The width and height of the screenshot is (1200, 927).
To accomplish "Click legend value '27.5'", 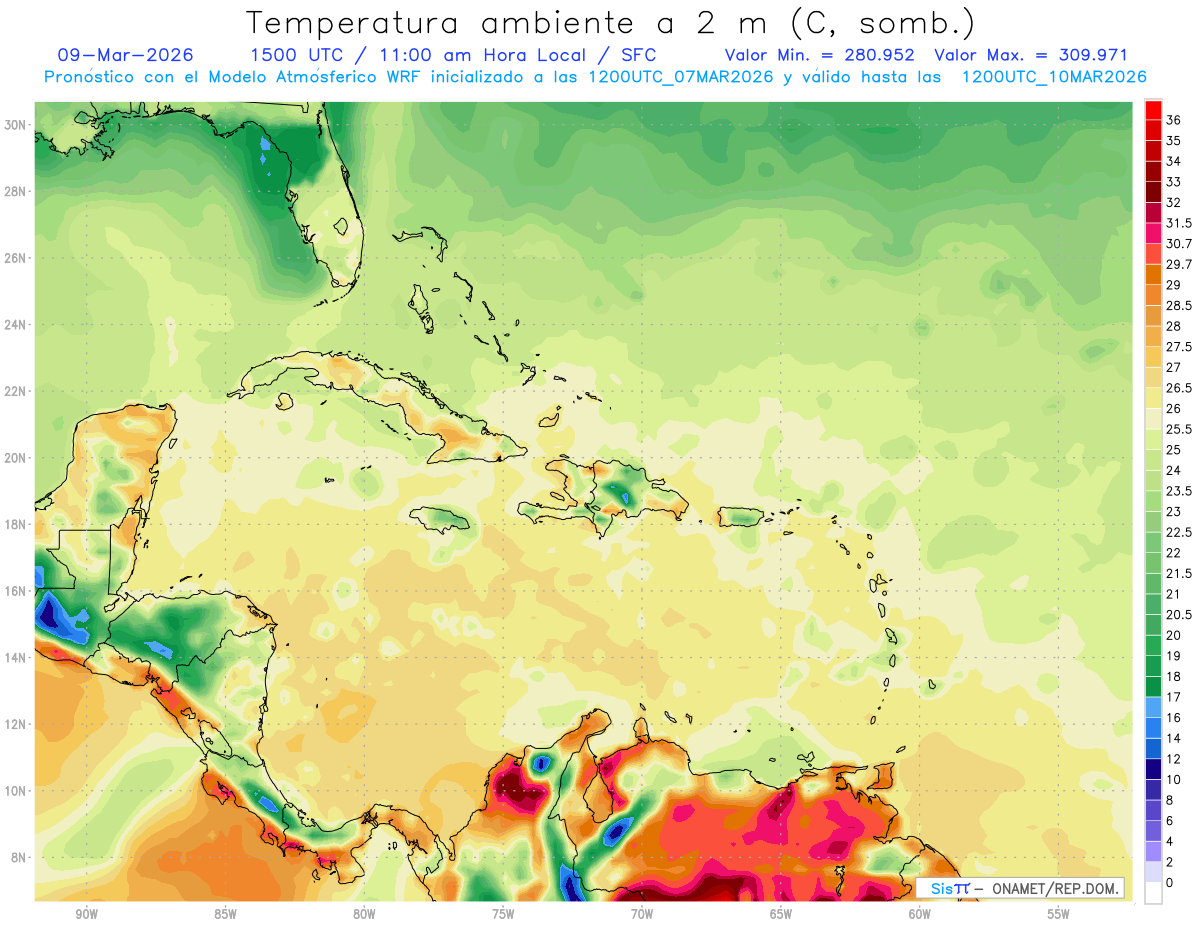I will [x=1179, y=347].
